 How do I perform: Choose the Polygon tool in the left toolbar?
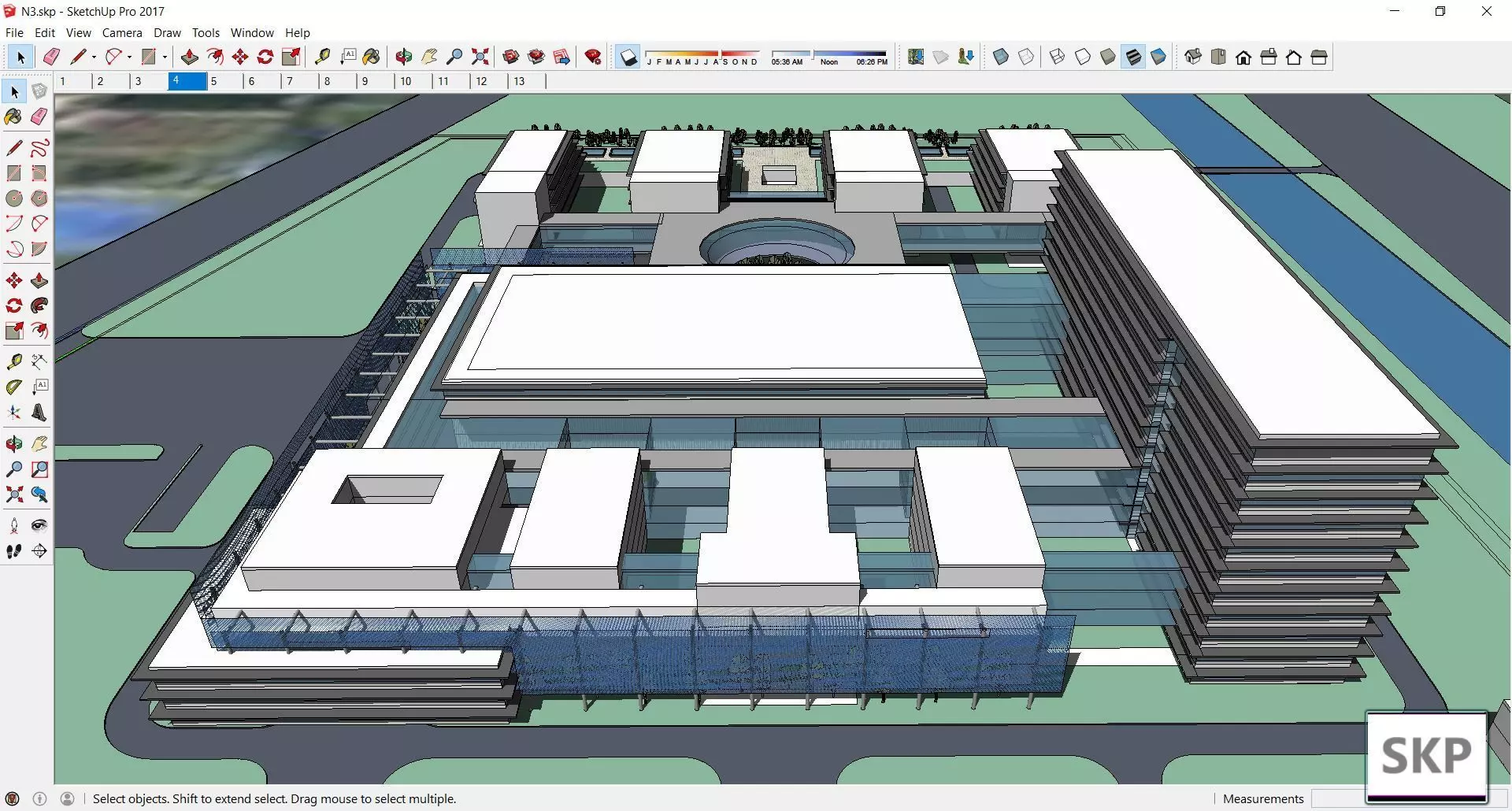(x=39, y=198)
